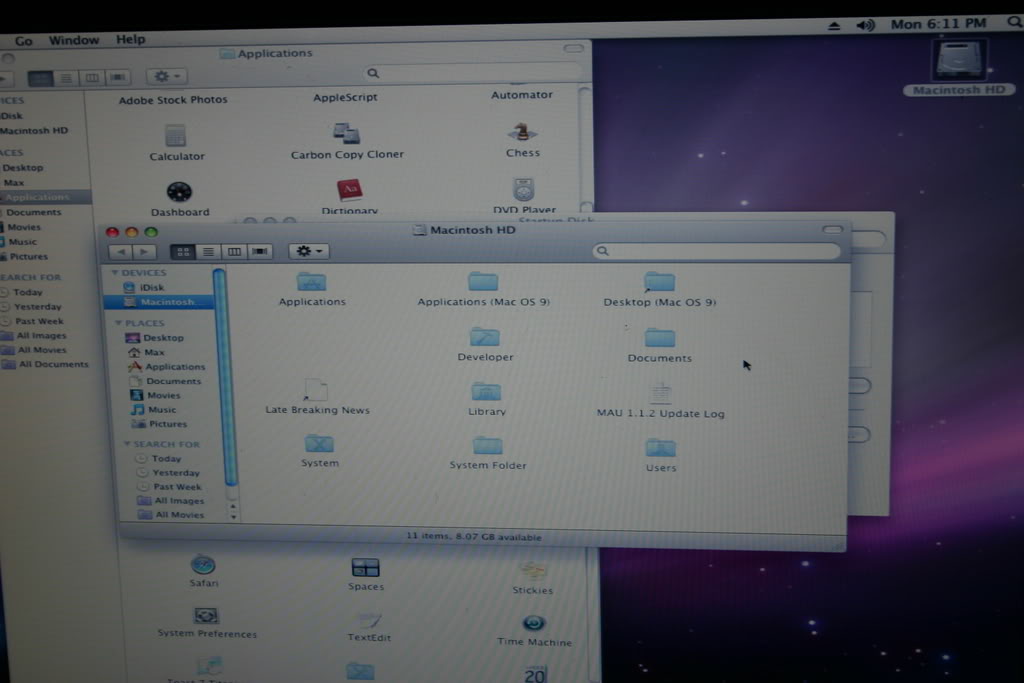
Task: Focus search field in Macintosh HD window
Action: 716,251
